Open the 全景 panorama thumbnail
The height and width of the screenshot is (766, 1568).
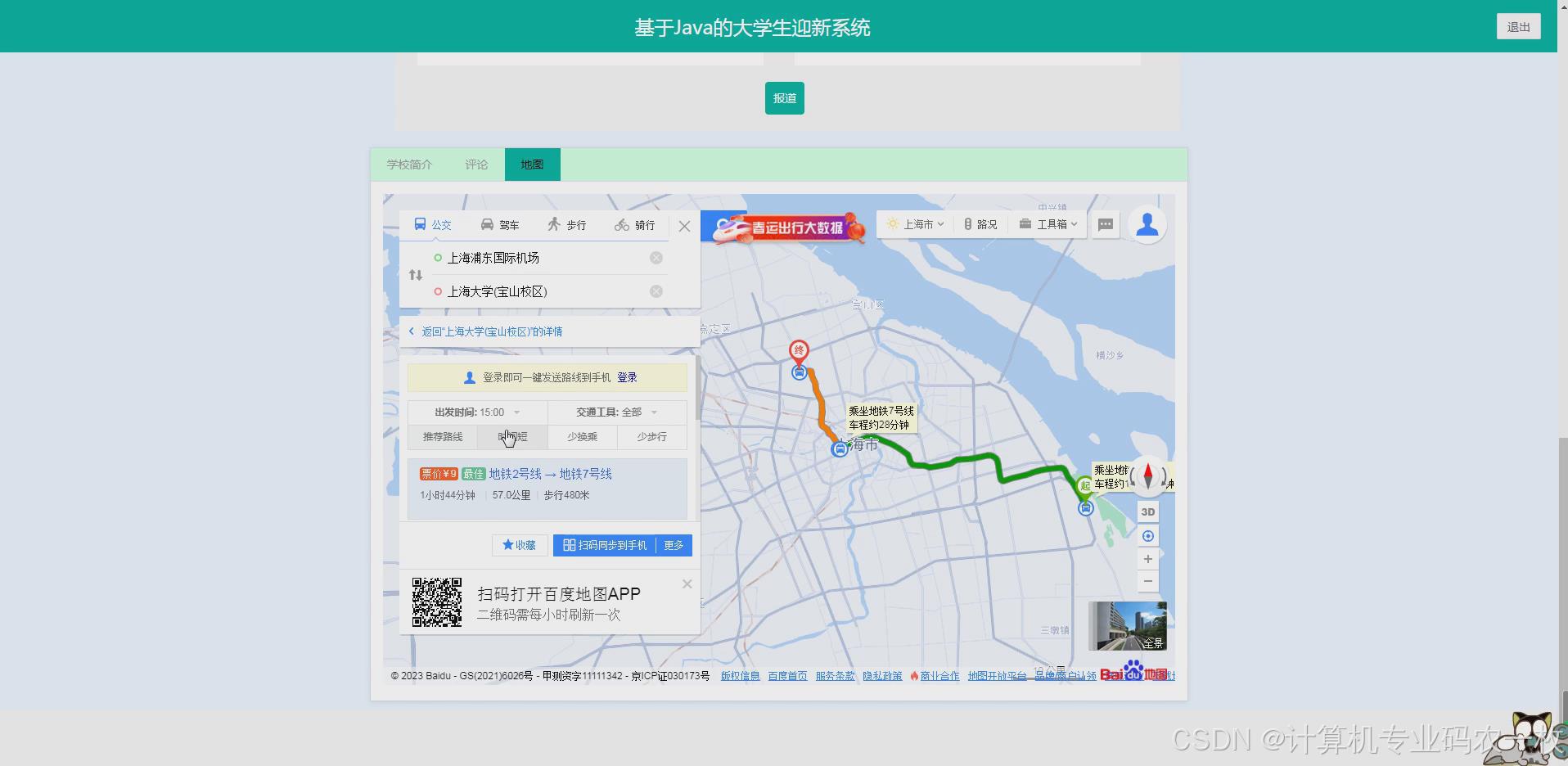(x=1128, y=626)
